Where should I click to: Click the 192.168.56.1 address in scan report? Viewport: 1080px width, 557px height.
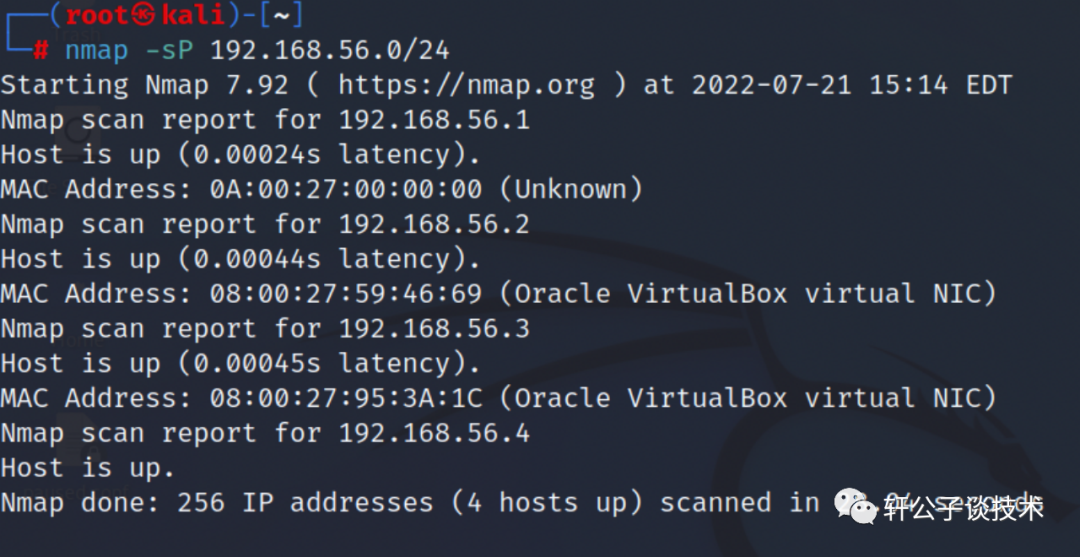[434, 120]
